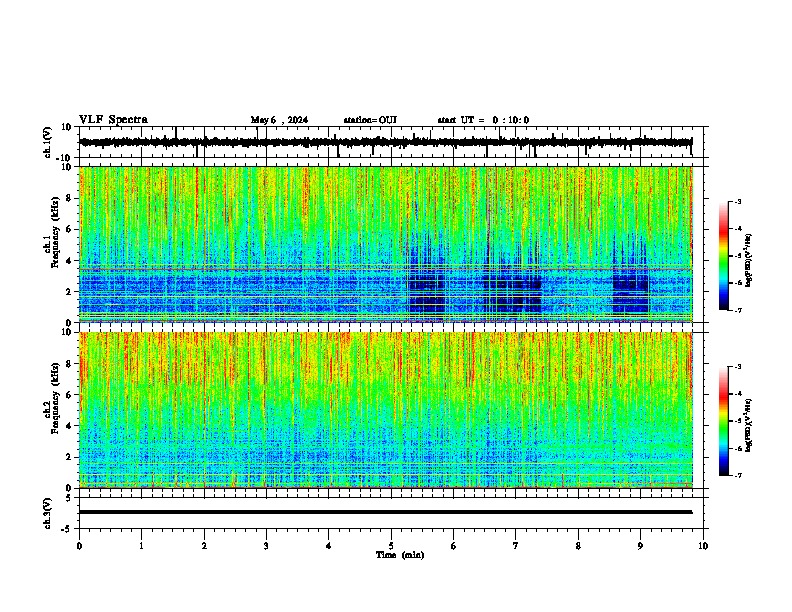Click the "start UT = 0:10:0" label
792x612 pixels.
pos(483,120)
